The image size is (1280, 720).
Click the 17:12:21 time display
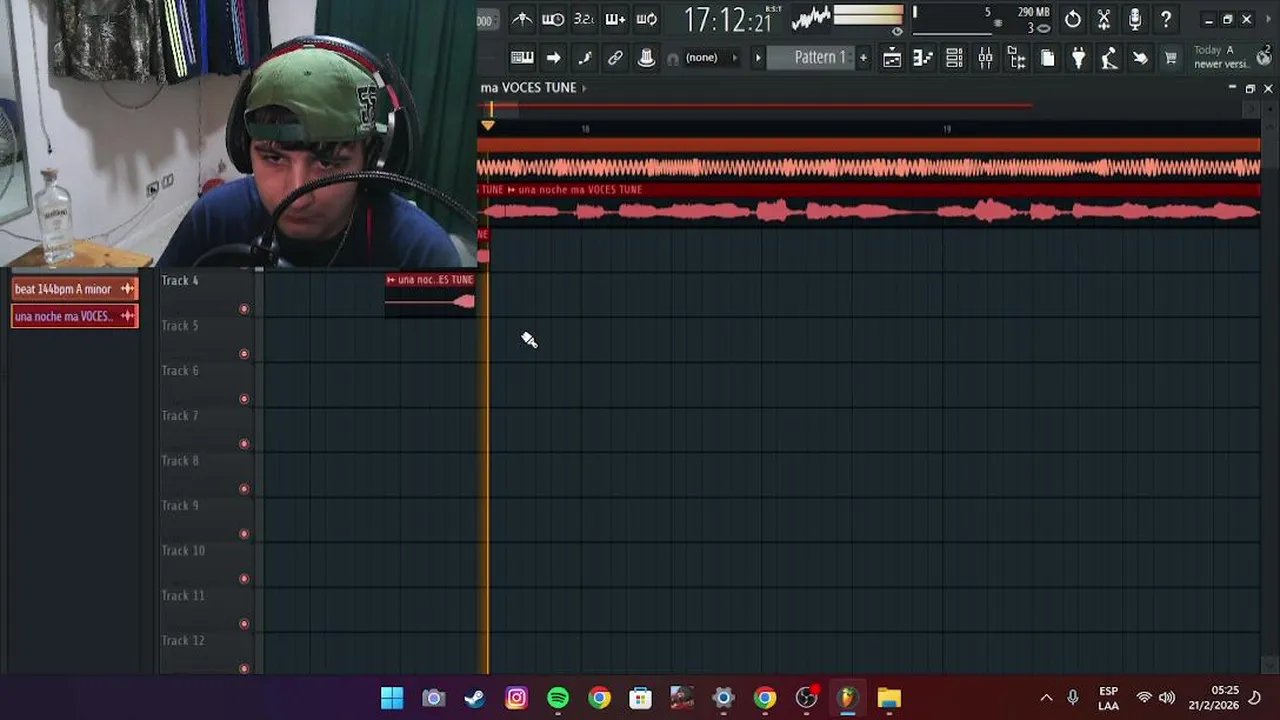point(729,20)
